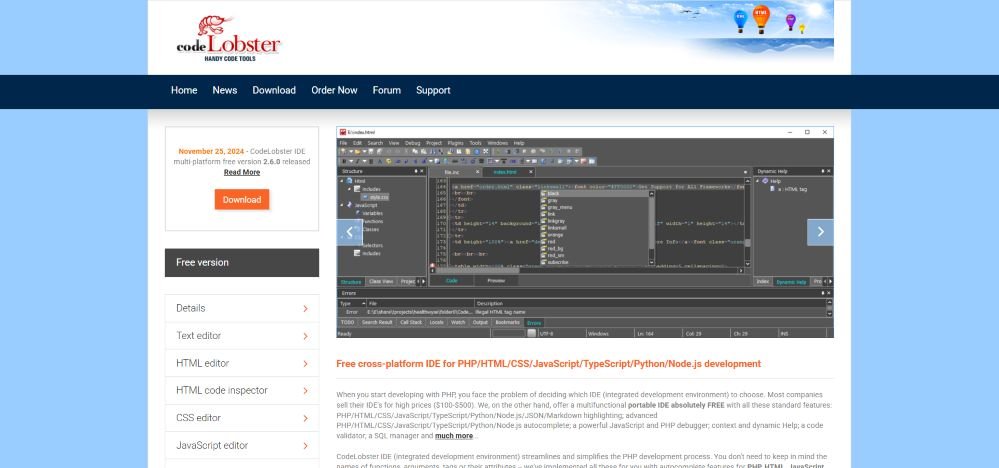
Task: Click the chevron beside HTML editor
Action: (x=305, y=364)
